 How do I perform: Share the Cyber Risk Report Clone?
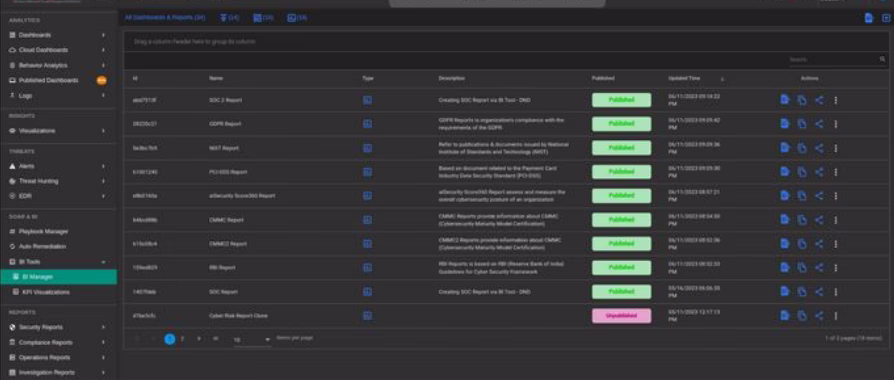point(819,316)
